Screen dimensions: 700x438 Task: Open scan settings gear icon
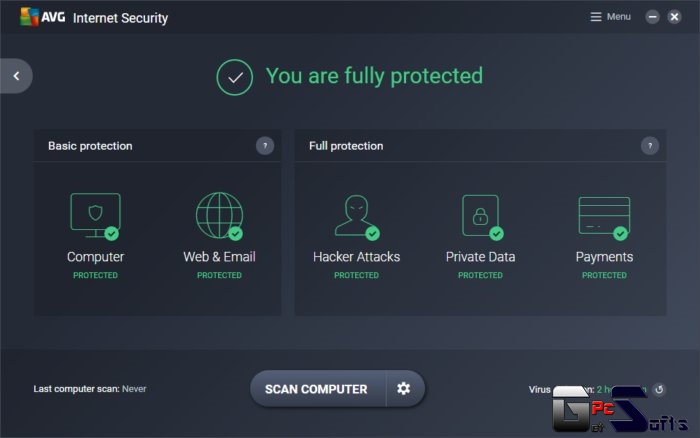click(404, 388)
